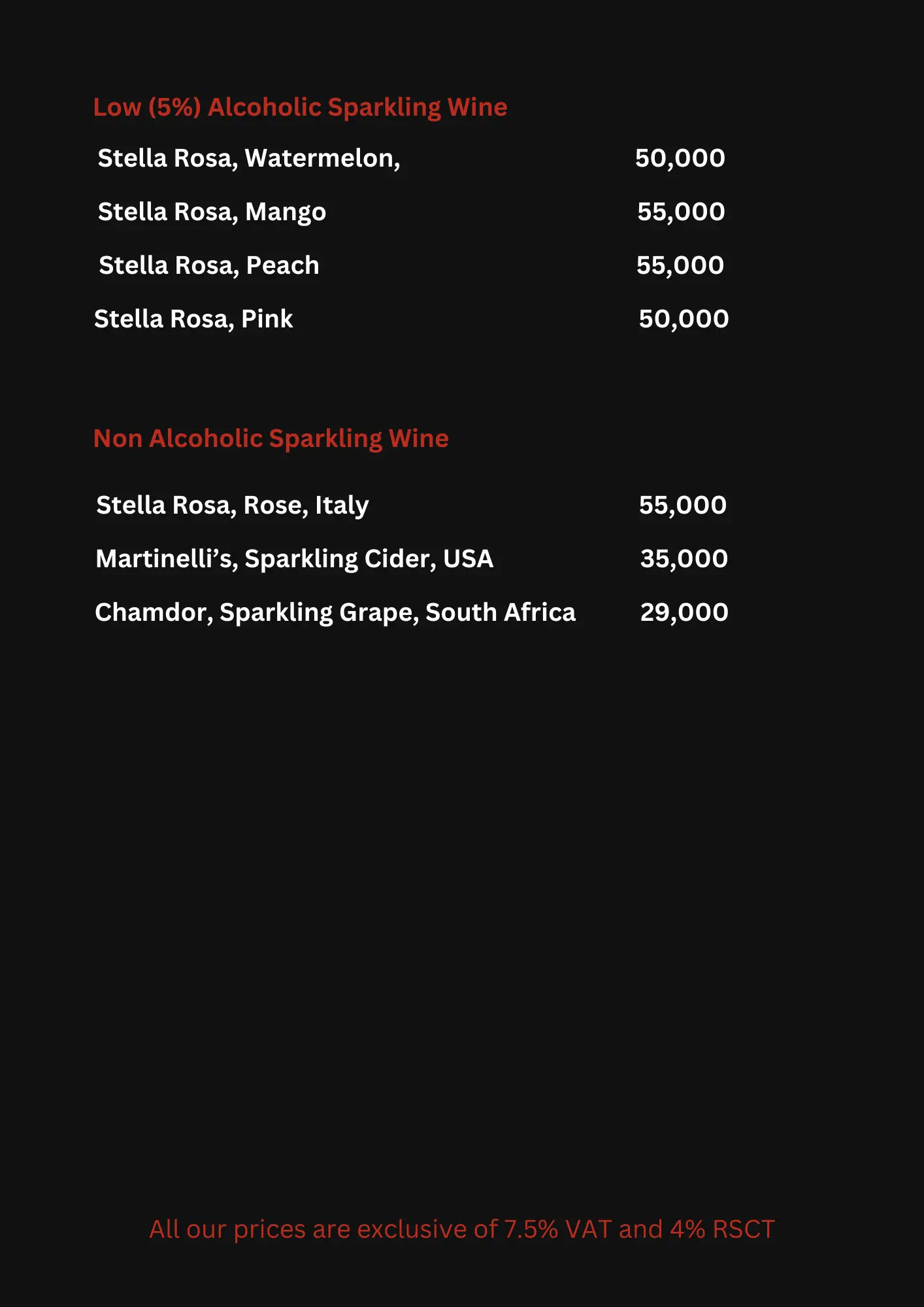
Task: Select the Stella Rosa, Watermelon menu item
Action: 248,158
